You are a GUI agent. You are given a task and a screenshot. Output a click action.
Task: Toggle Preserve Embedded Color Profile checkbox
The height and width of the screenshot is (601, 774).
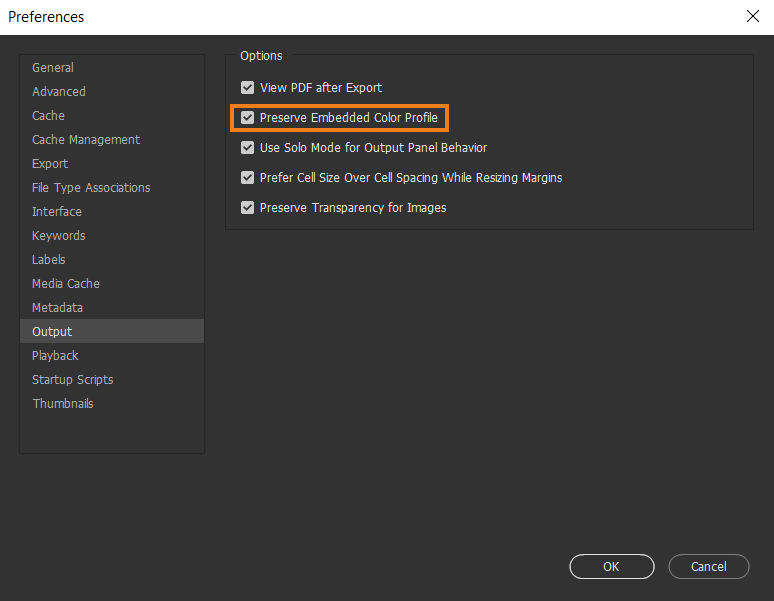[247, 118]
